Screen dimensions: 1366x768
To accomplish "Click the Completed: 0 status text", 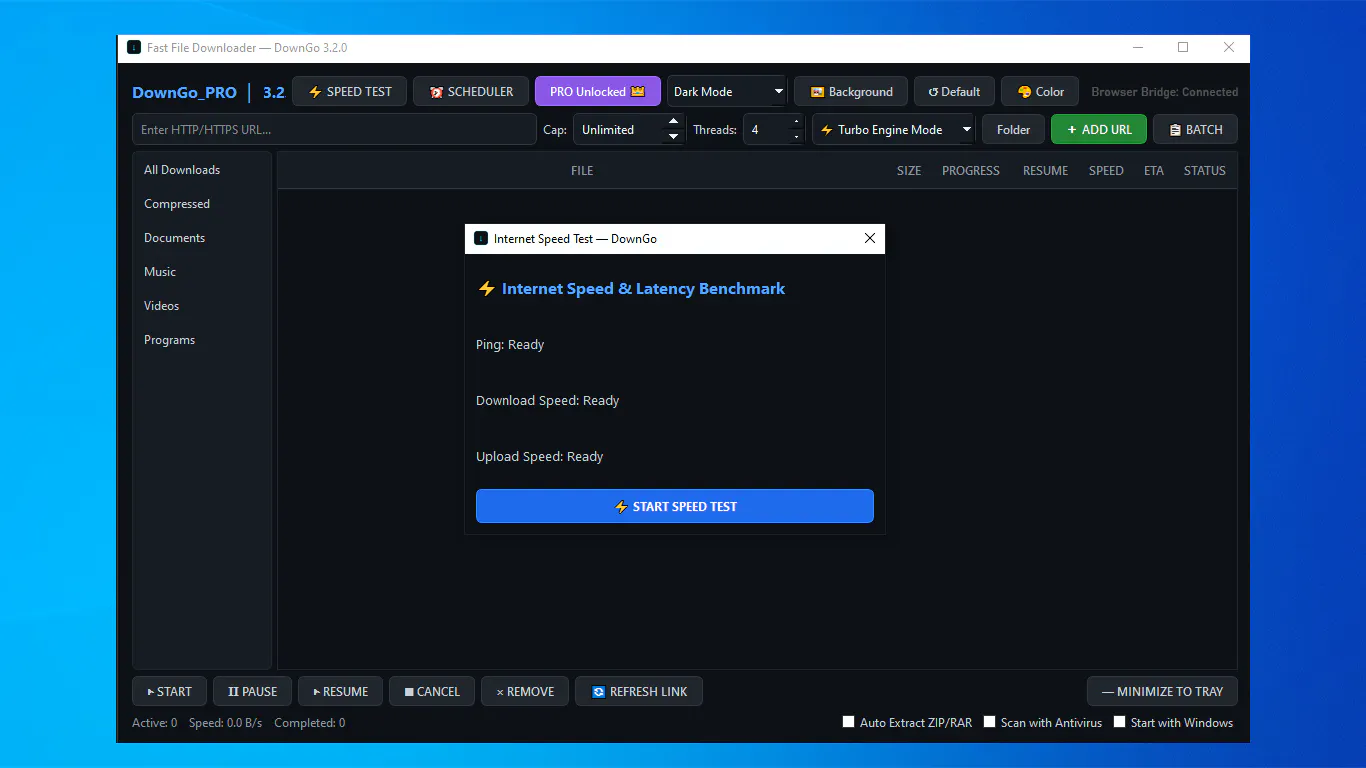I will click(x=309, y=722).
